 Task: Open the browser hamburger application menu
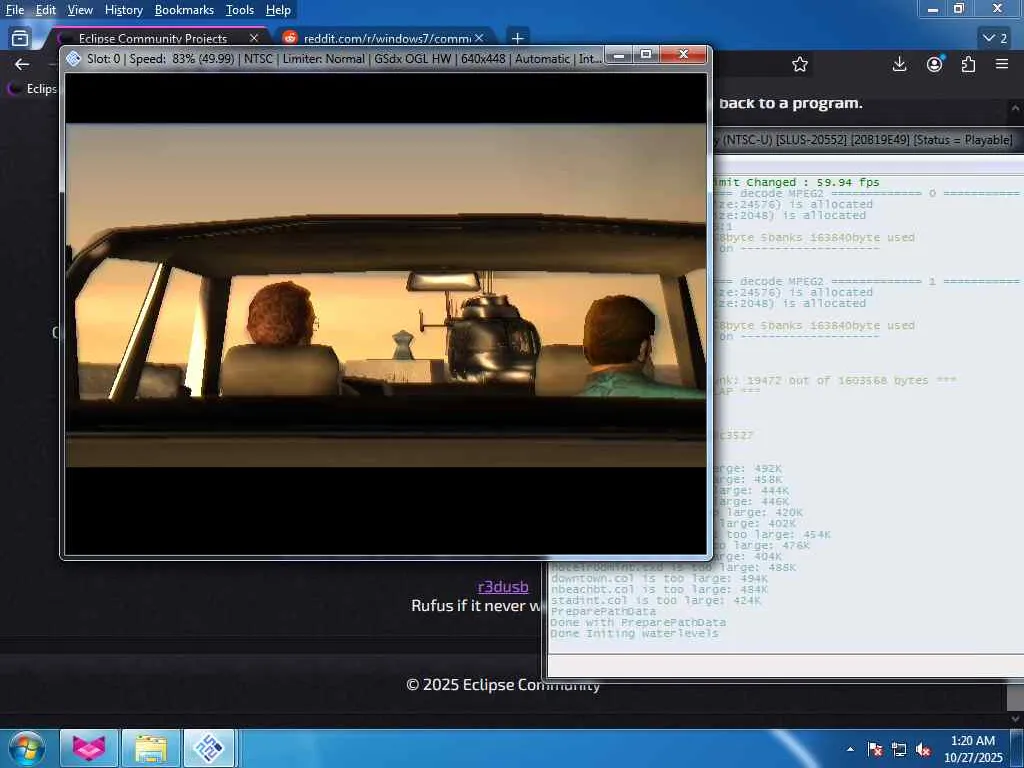pyautogui.click(x=1002, y=64)
